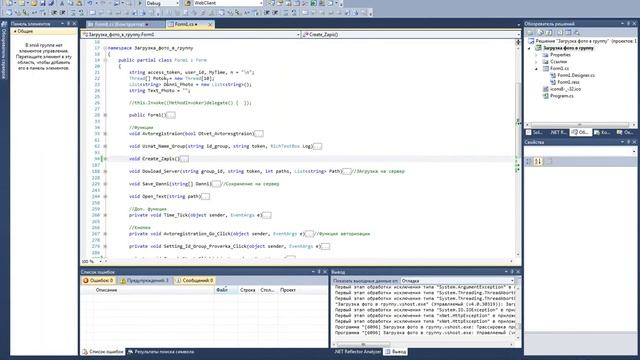Click the Undo toolbar icon
The image size is (640, 360).
(90, 3)
